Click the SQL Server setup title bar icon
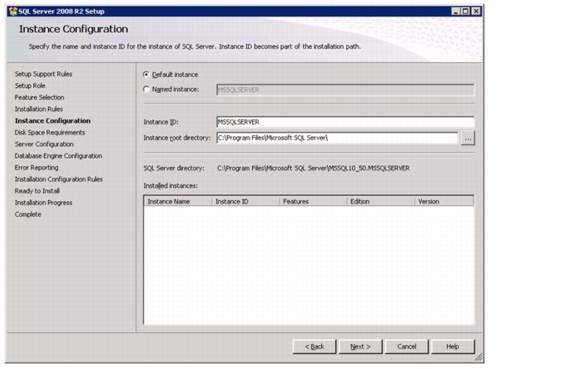Image resolution: width=576 pixels, height=369 pixels. click(x=13, y=11)
